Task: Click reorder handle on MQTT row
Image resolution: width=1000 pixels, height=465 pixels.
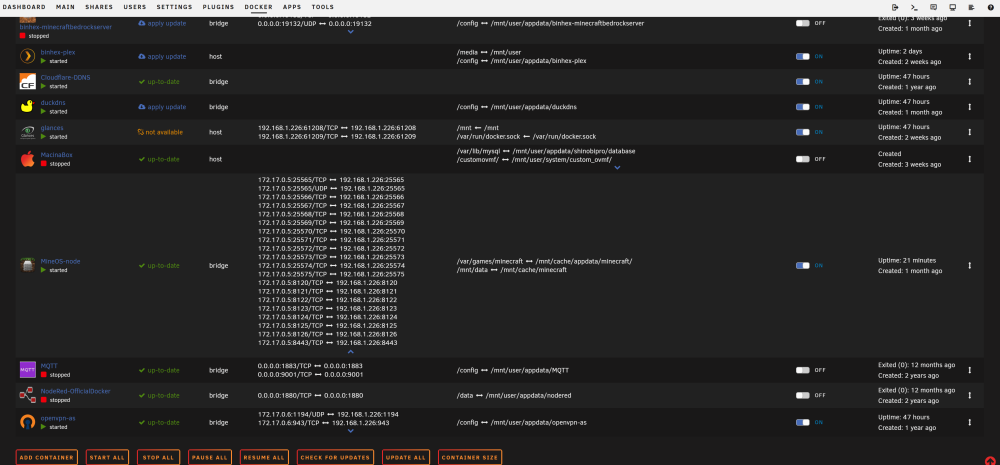Action: coord(969,370)
